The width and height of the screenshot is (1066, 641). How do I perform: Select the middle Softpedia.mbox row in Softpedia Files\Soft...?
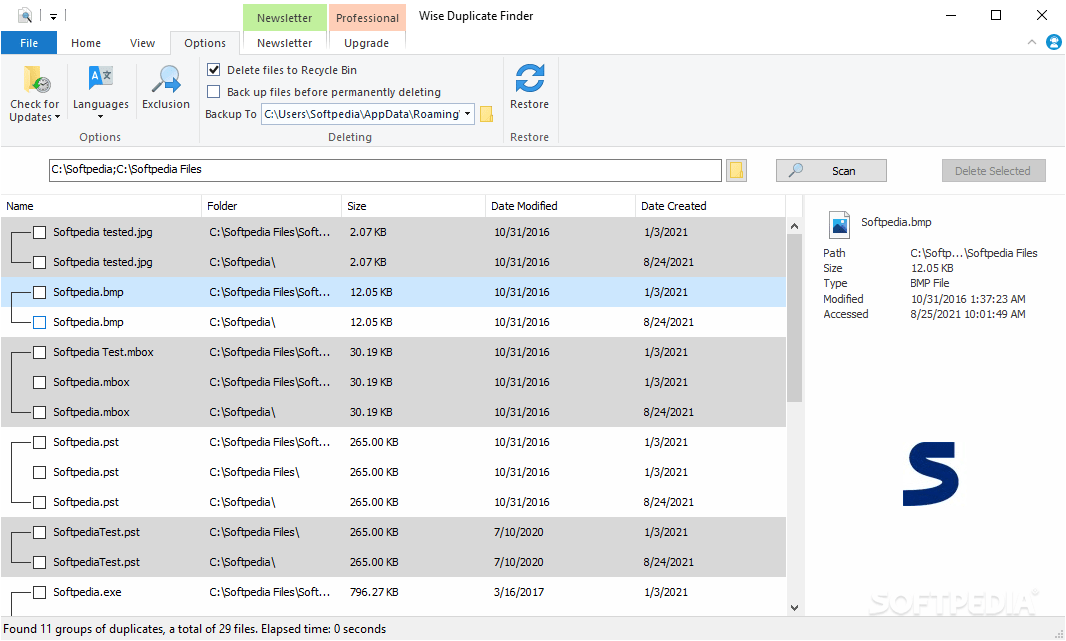[x=393, y=382]
